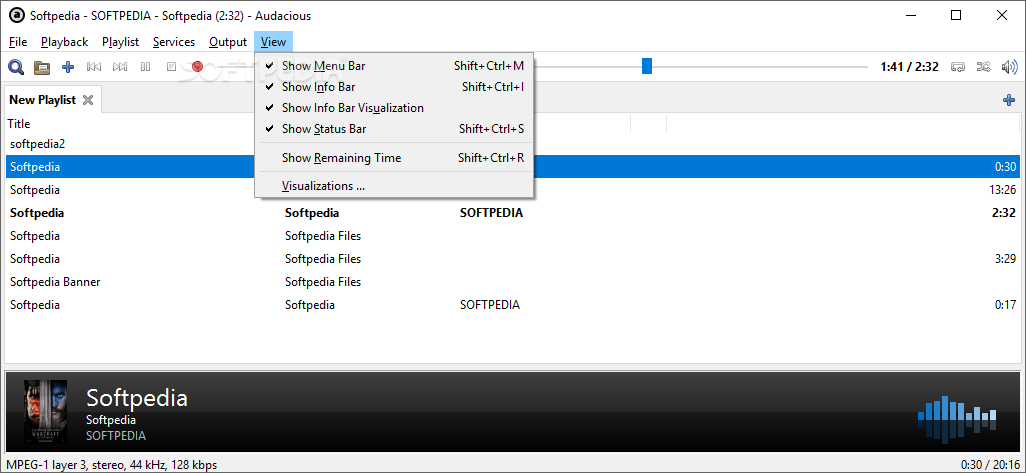This screenshot has height=473, width=1026.
Task: Open the Services menu
Action: (x=173, y=42)
